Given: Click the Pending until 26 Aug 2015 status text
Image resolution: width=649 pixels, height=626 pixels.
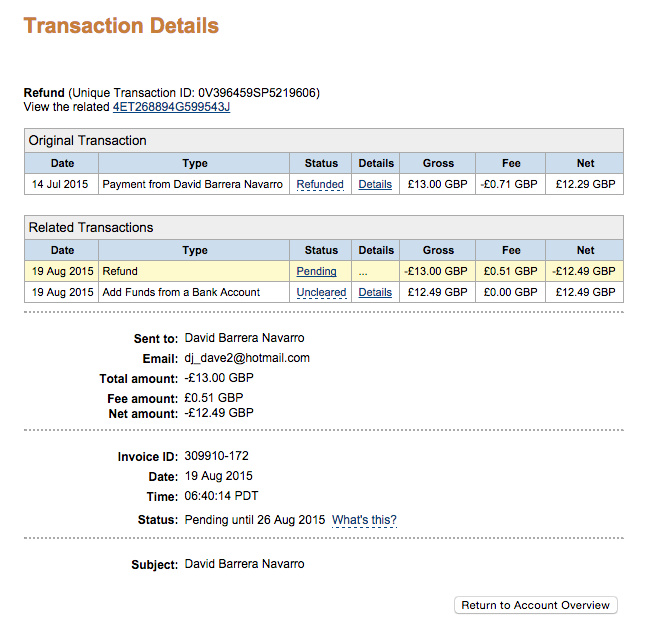Looking at the screenshot, I should pyautogui.click(x=255, y=520).
